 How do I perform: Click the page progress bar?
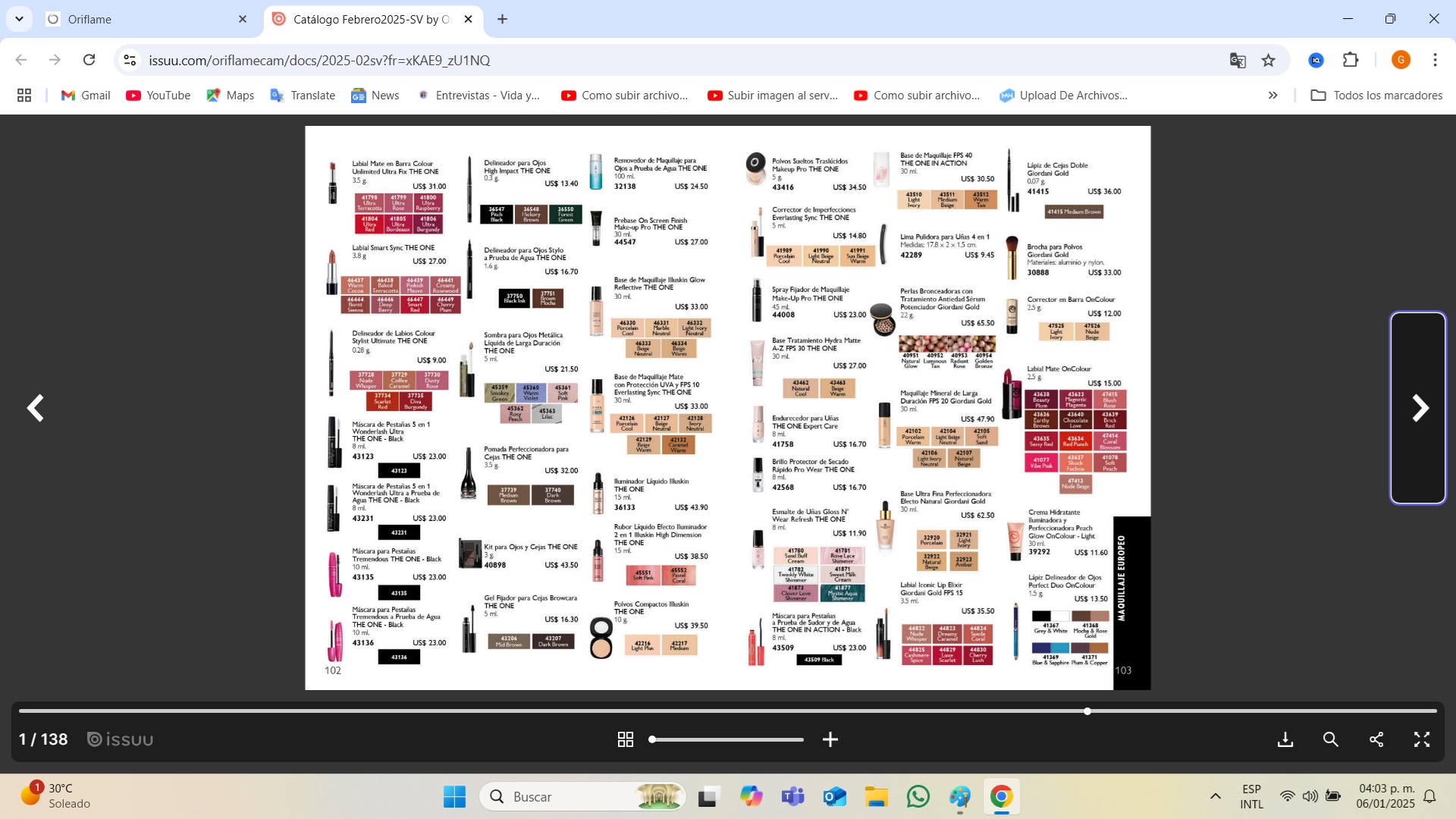(728, 711)
